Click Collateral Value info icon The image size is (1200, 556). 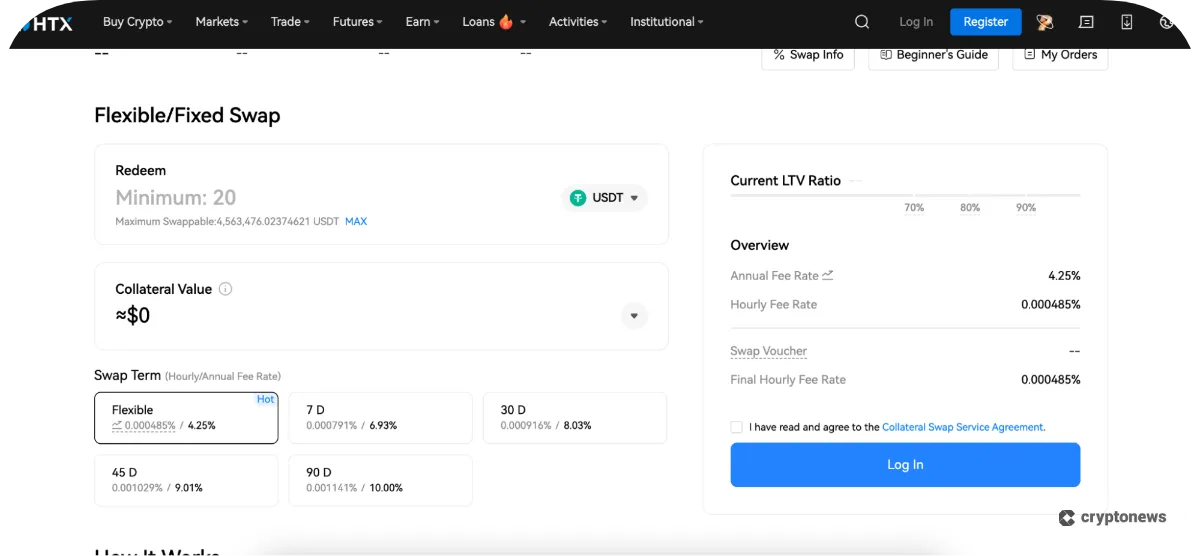pos(225,289)
